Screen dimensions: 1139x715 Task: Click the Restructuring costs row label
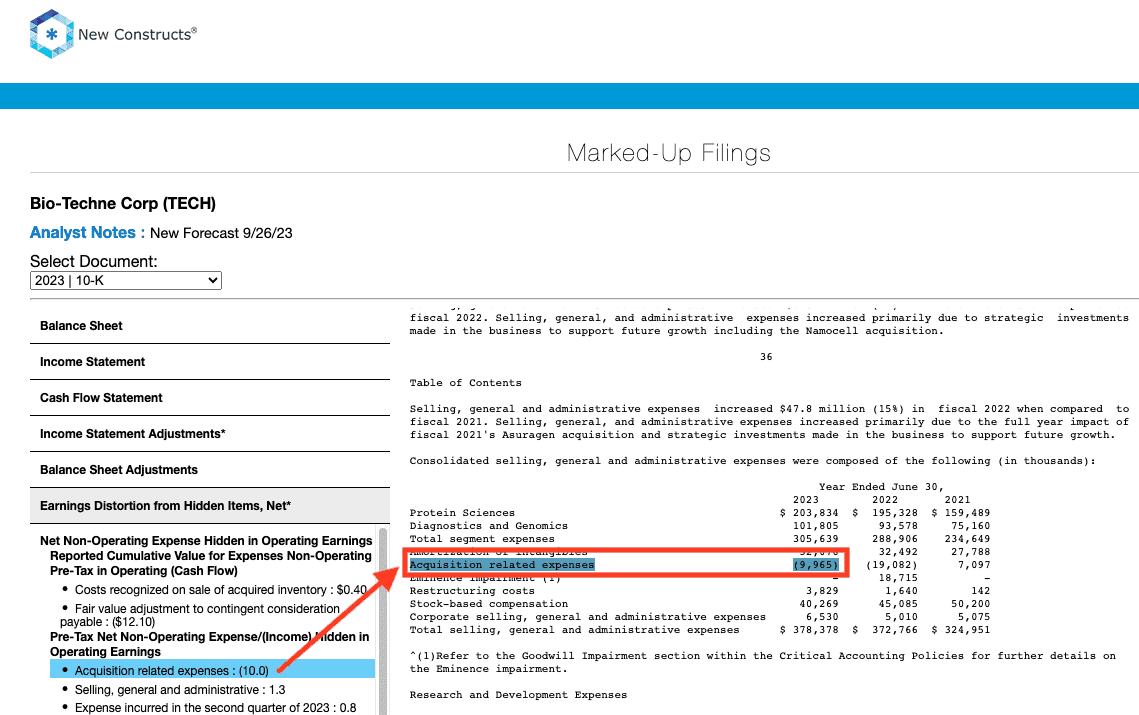coord(472,591)
